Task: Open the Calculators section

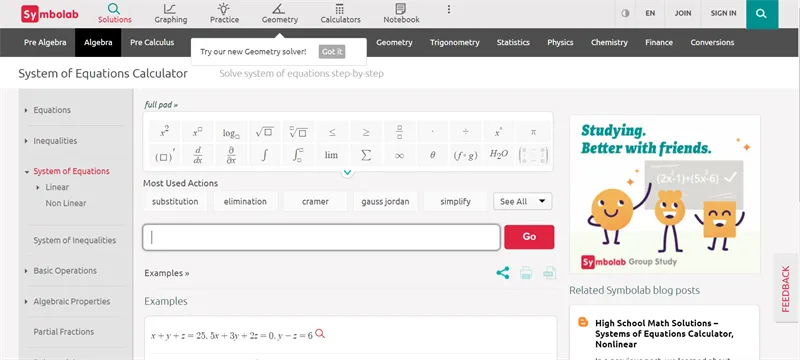Action: (340, 14)
